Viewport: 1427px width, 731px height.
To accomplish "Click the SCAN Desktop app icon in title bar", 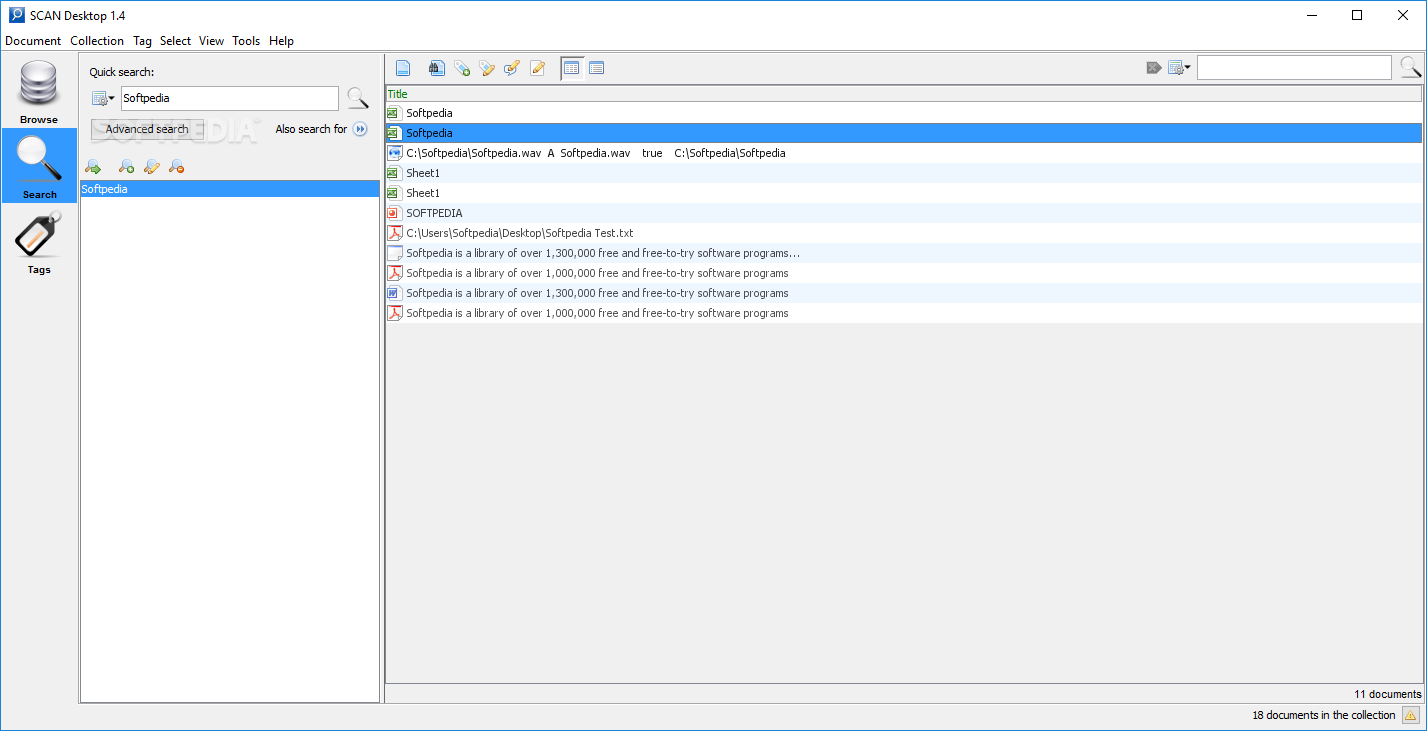I will click(x=17, y=15).
